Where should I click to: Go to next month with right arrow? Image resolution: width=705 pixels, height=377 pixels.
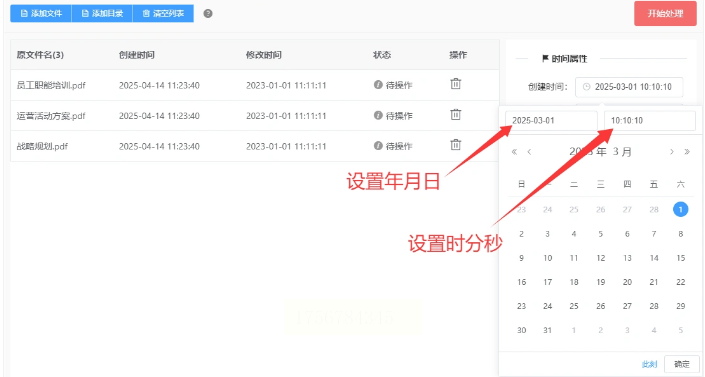click(672, 152)
